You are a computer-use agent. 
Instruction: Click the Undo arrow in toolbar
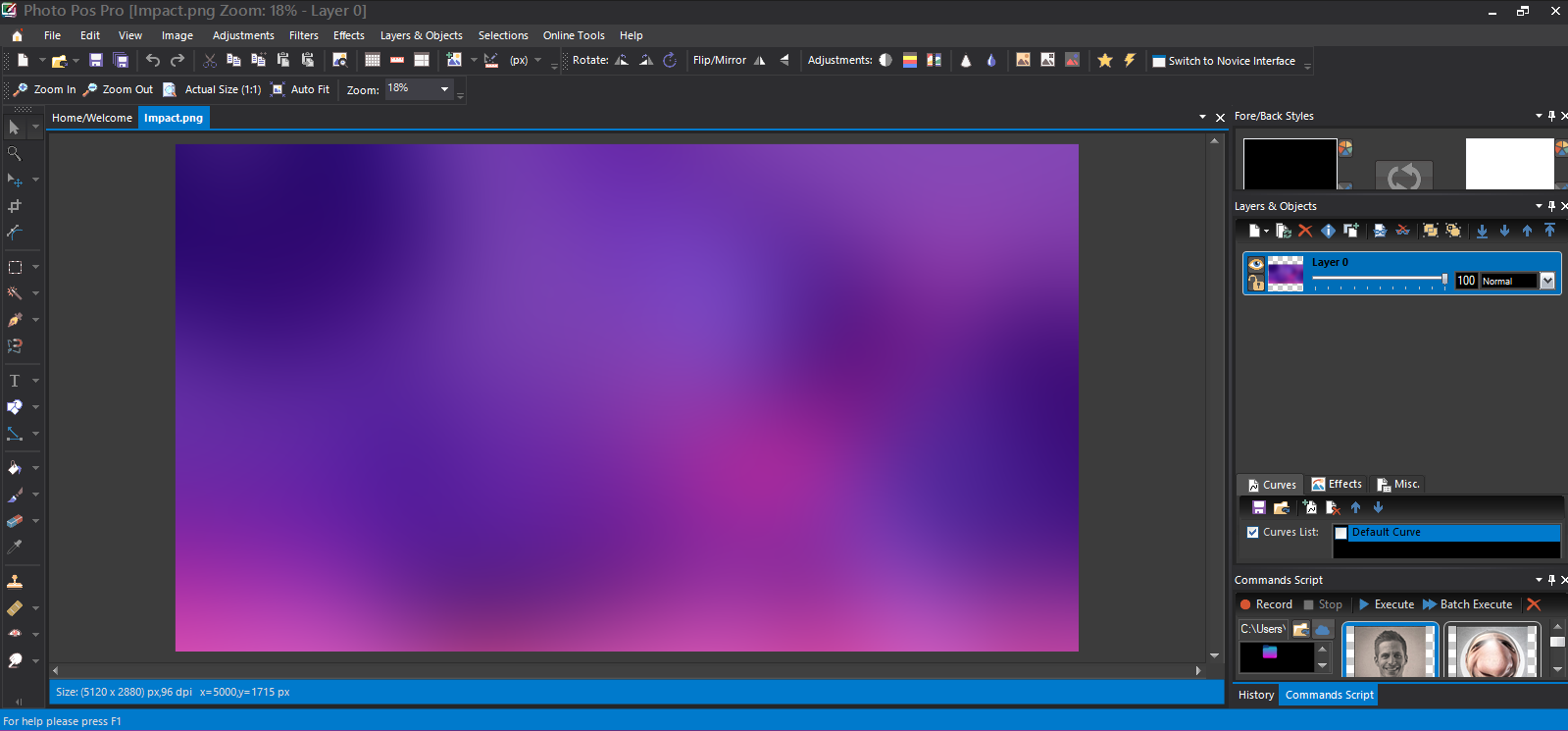[x=153, y=61]
